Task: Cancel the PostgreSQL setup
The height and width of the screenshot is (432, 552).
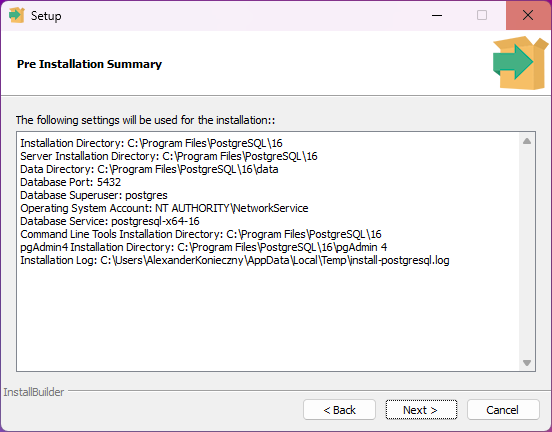Action: (x=503, y=409)
